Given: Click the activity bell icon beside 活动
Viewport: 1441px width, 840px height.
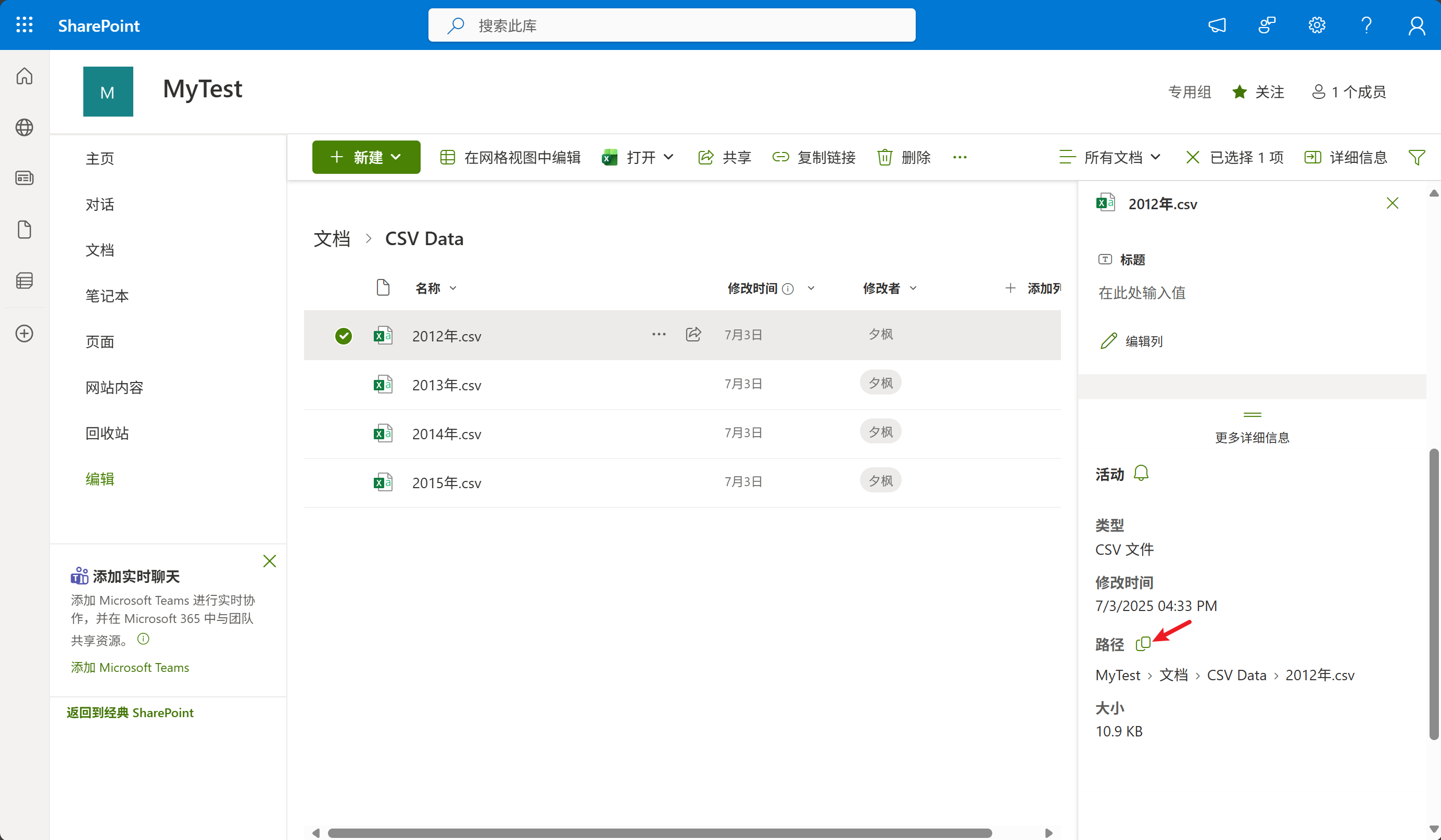Looking at the screenshot, I should point(1141,473).
